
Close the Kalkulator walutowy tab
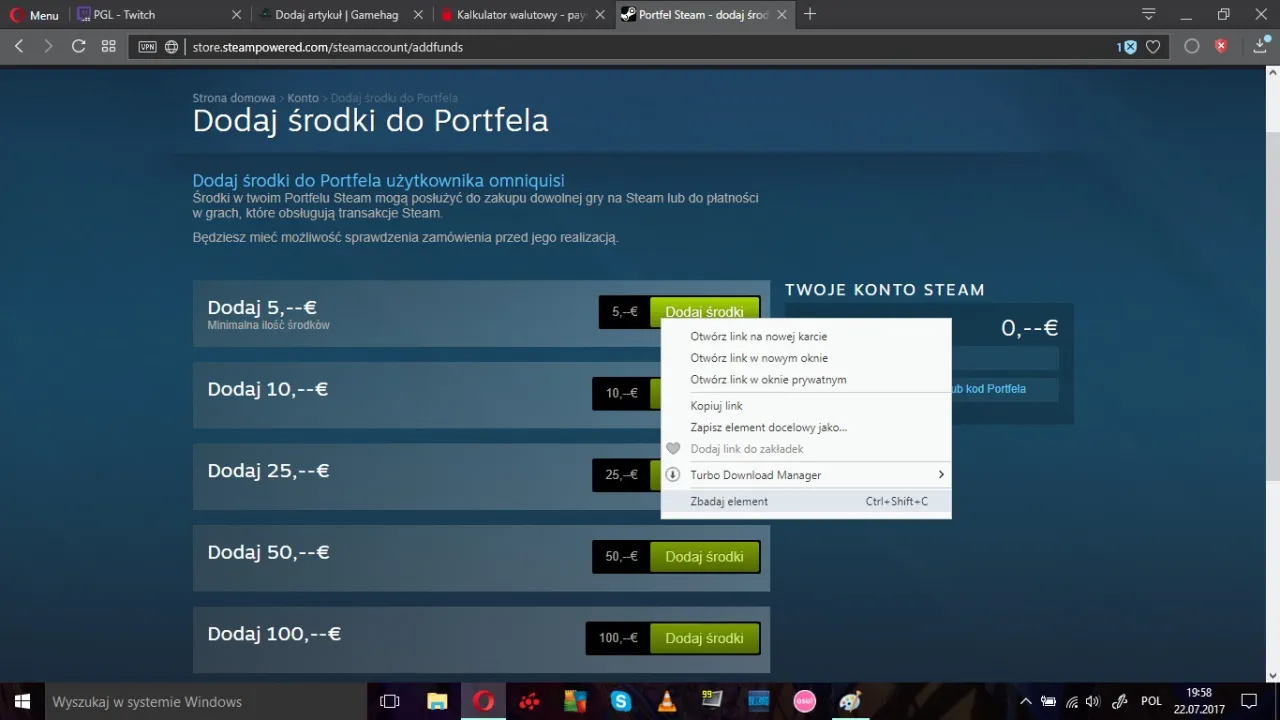point(601,15)
